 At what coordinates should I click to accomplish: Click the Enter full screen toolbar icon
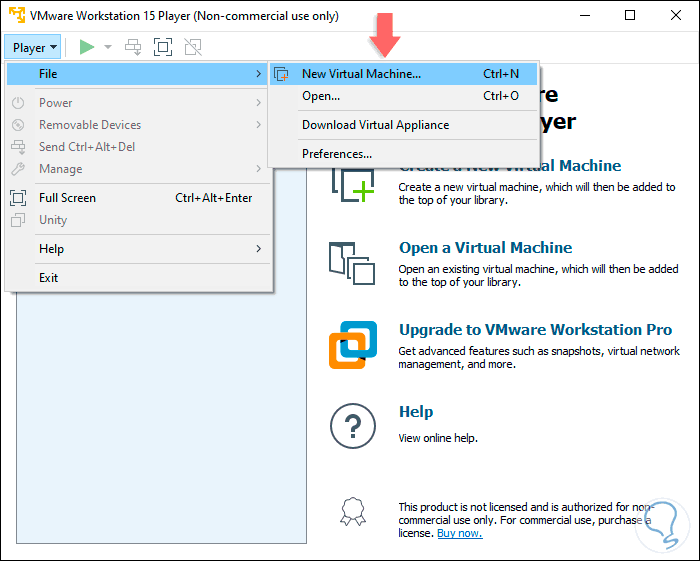[x=163, y=47]
